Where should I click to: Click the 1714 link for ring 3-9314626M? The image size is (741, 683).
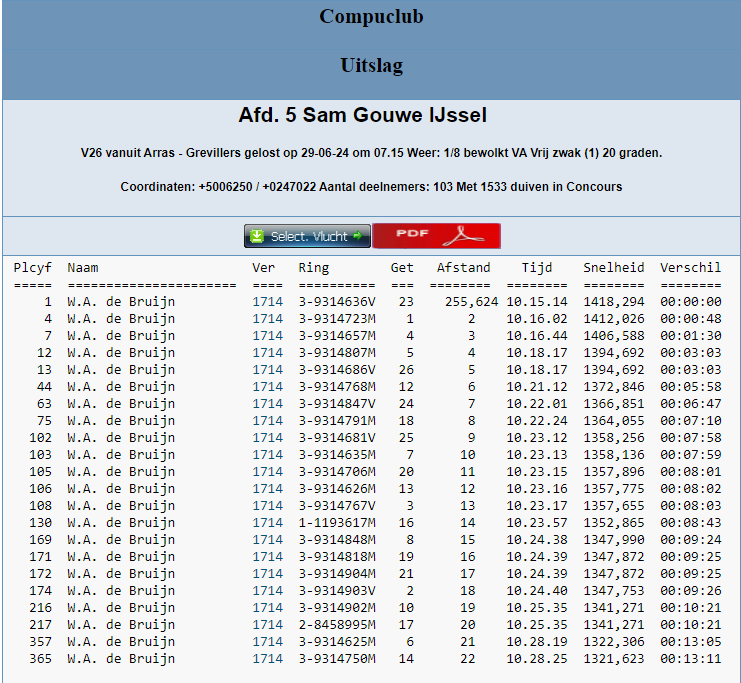[267, 488]
